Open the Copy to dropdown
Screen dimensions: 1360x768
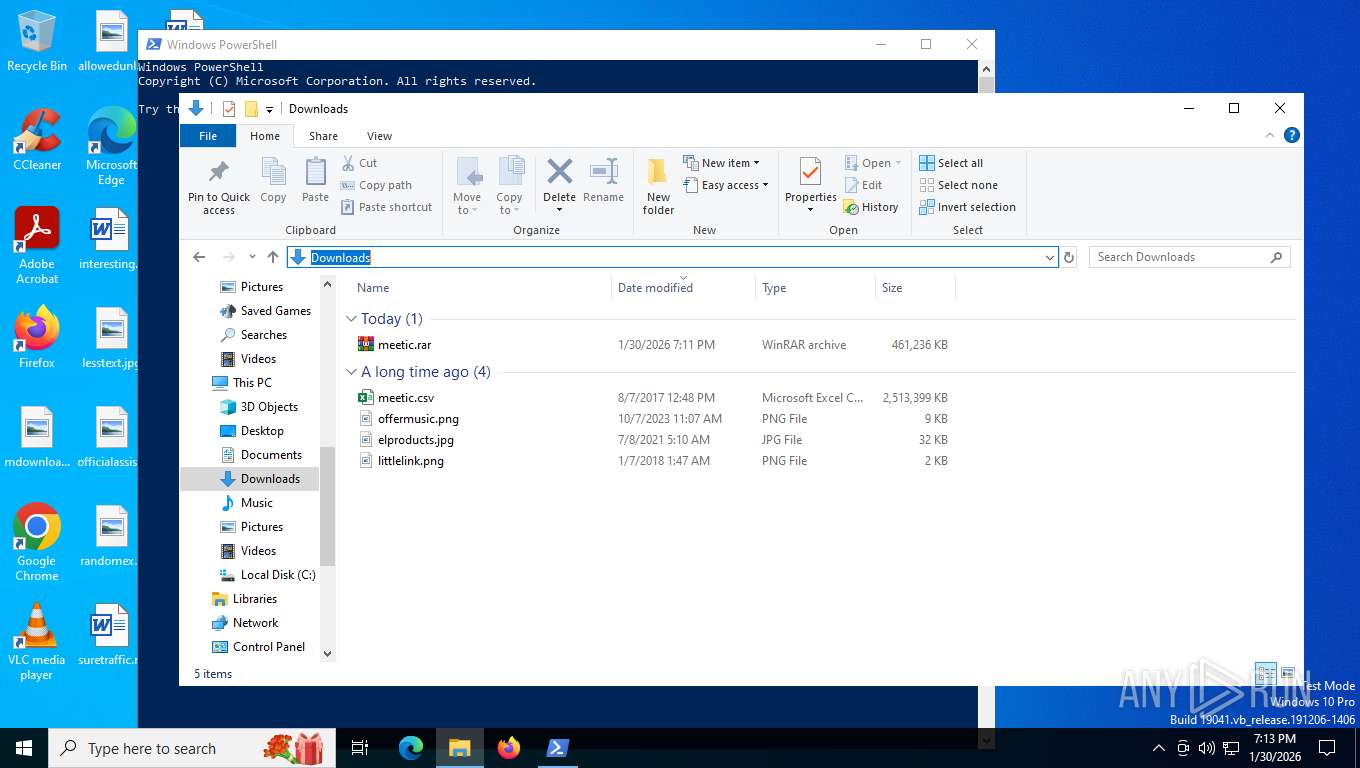tap(509, 186)
